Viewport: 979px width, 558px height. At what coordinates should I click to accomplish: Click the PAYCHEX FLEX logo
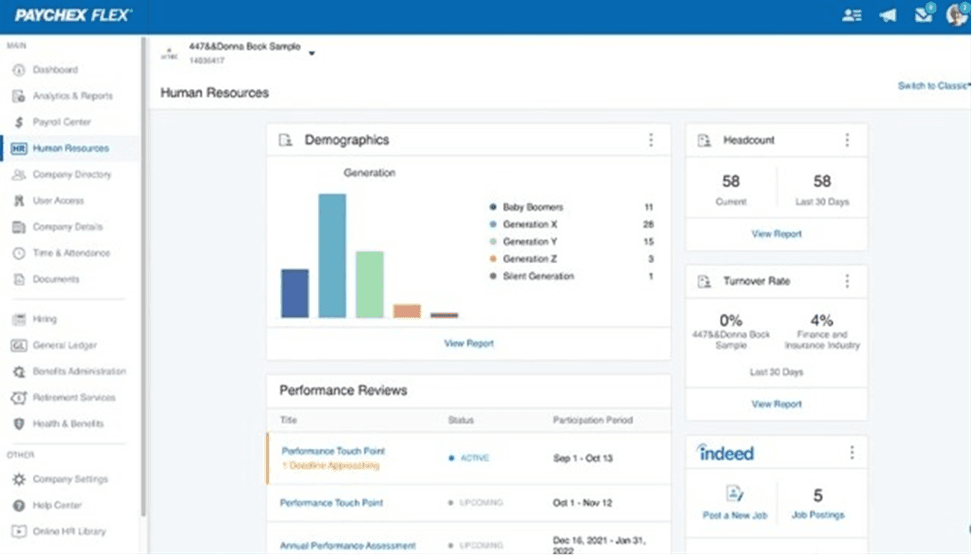point(73,16)
